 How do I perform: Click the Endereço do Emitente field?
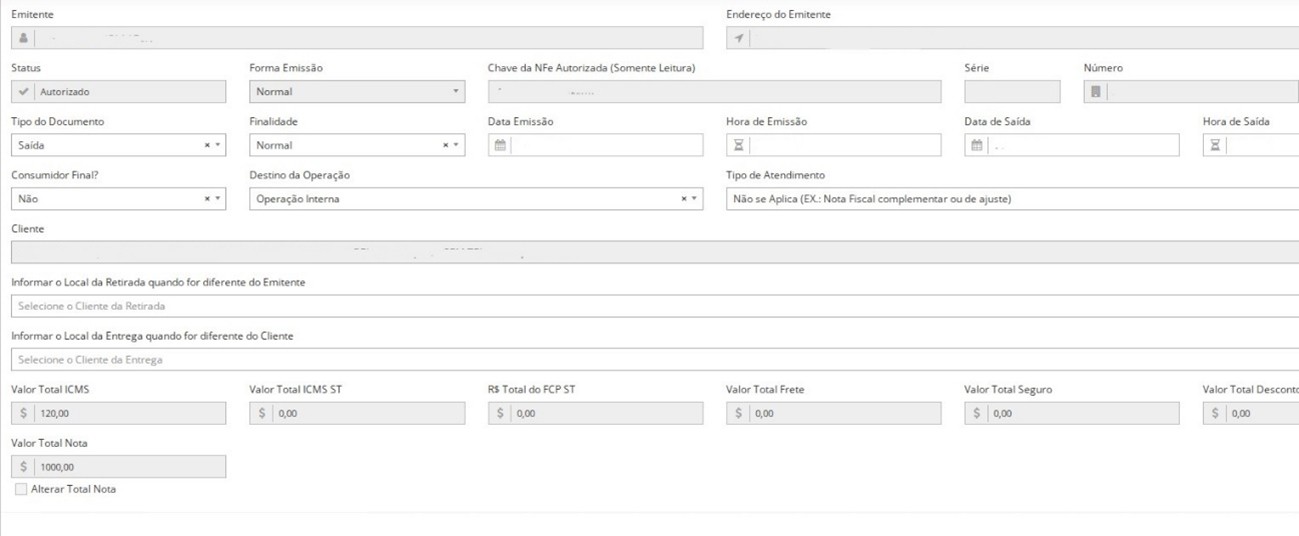click(1012, 38)
